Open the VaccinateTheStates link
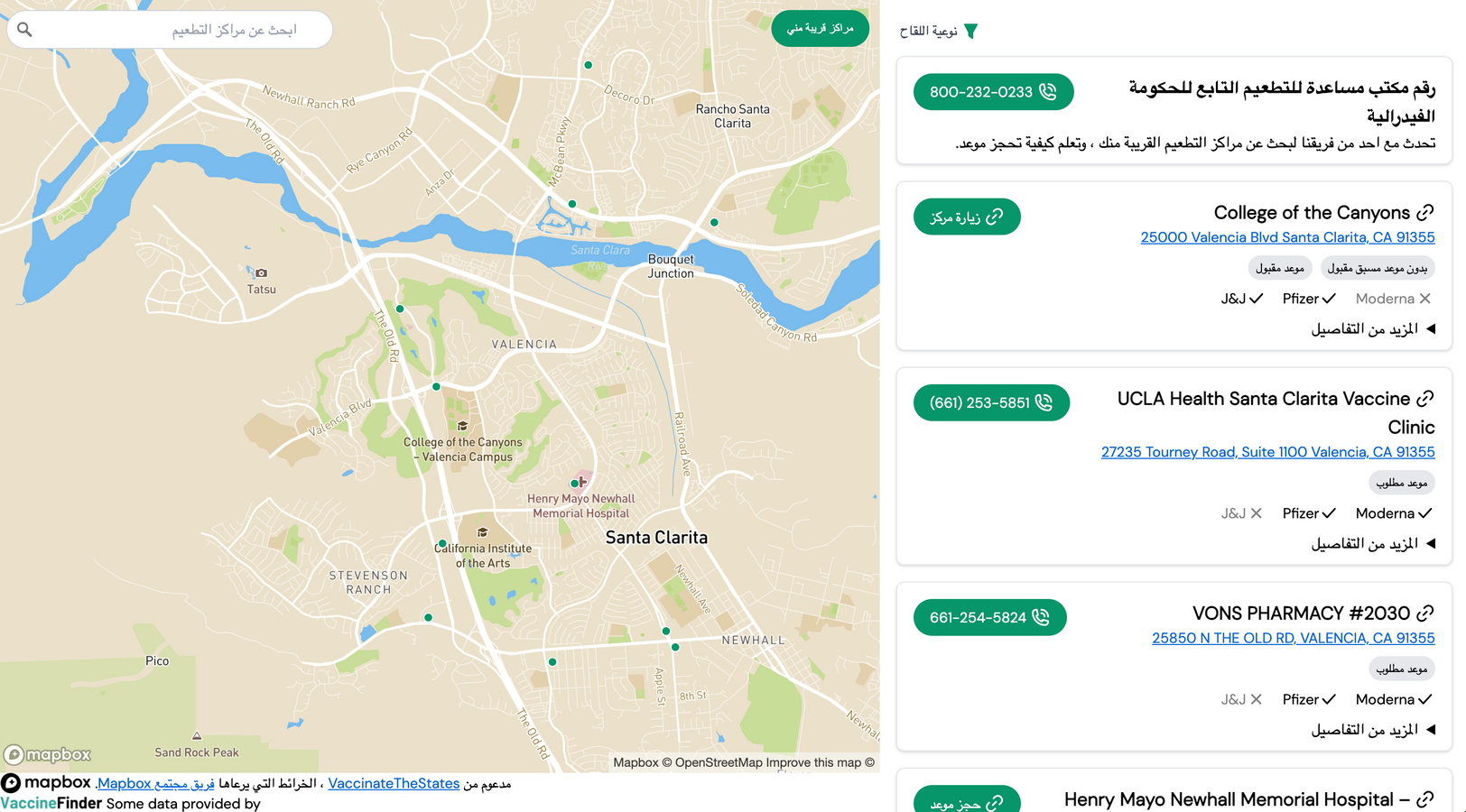This screenshot has width=1466, height=812. (x=394, y=783)
